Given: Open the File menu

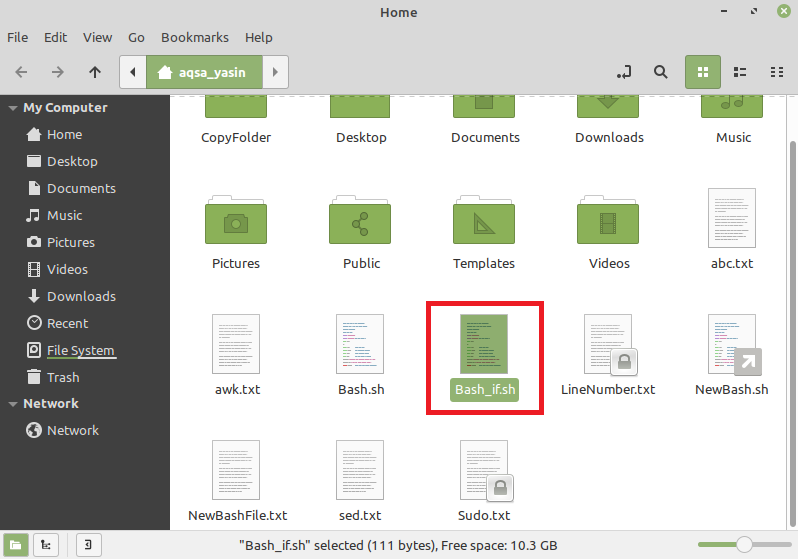Looking at the screenshot, I should 17,38.
